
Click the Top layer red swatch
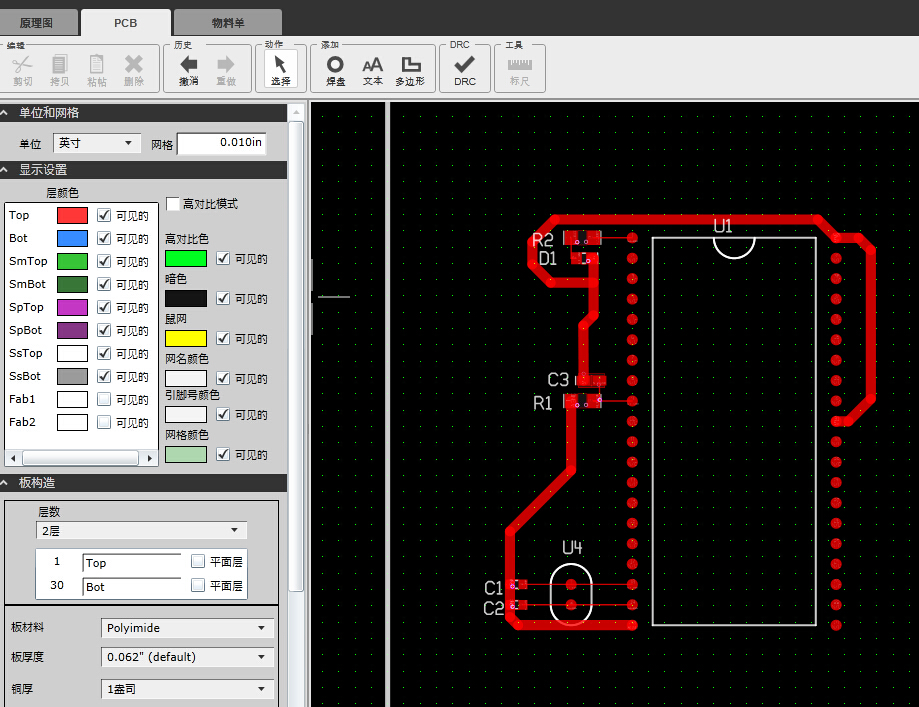(x=72, y=215)
